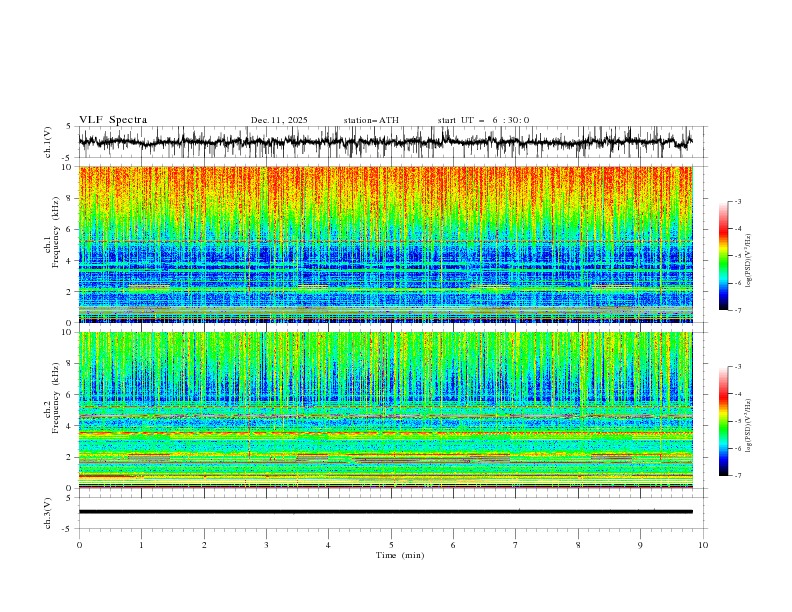Click the time axis tick label '5'
The image size is (792, 612).
tap(391, 545)
